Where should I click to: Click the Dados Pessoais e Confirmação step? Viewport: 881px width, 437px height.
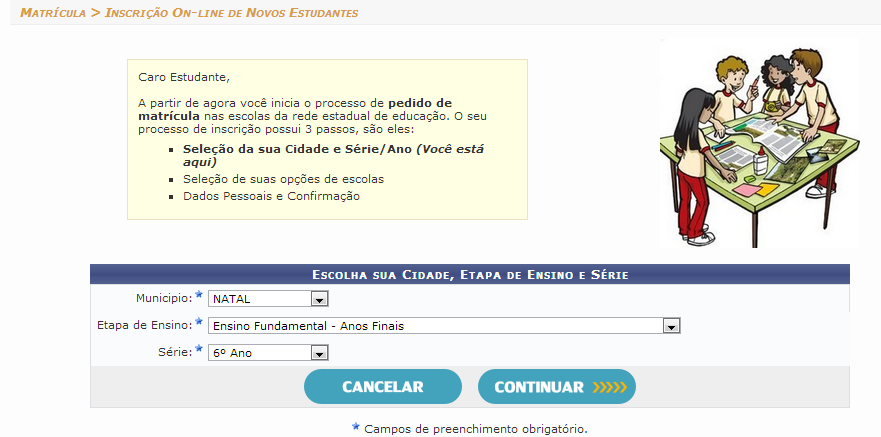pos(271,196)
